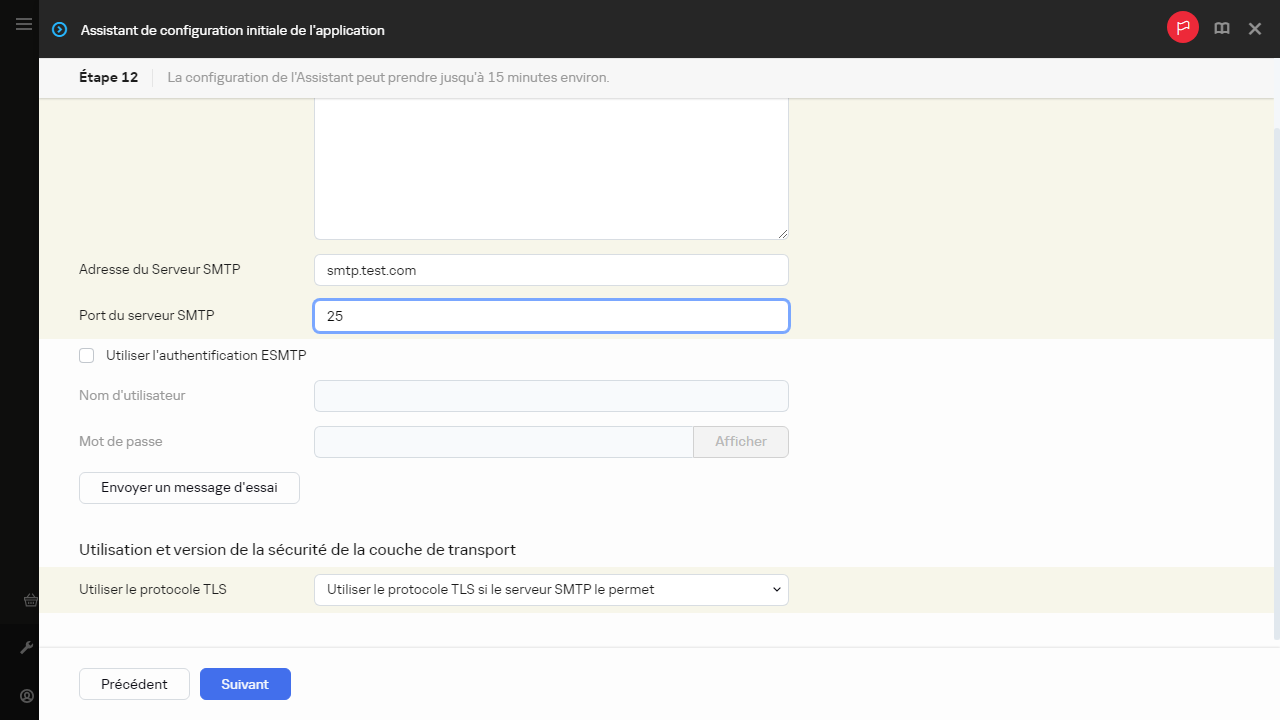This screenshot has height=720, width=1280.
Task: Expand the 'Utiliser le protocole TLS' dropdown
Action: point(551,590)
